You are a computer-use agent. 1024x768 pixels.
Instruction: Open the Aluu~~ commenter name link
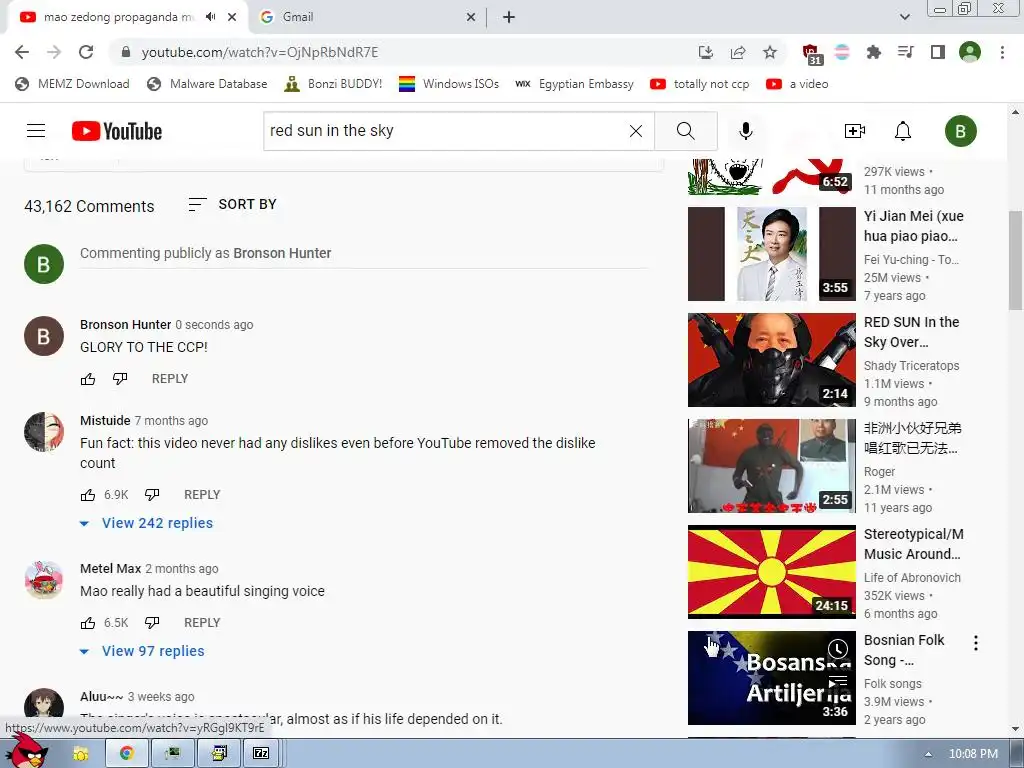101,697
